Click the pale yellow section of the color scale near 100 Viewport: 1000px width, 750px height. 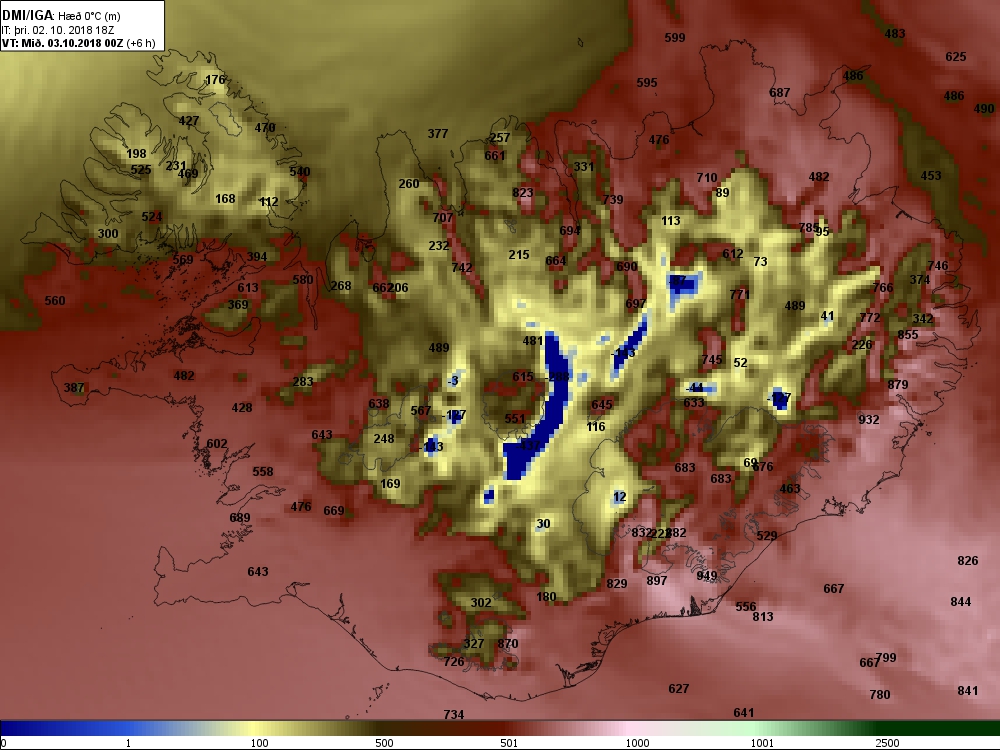click(255, 728)
